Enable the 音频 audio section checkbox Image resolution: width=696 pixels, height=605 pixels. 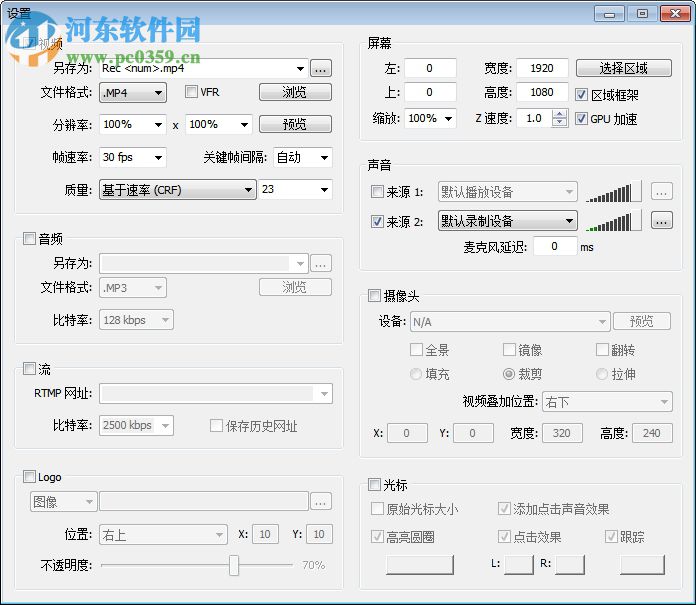point(29,239)
